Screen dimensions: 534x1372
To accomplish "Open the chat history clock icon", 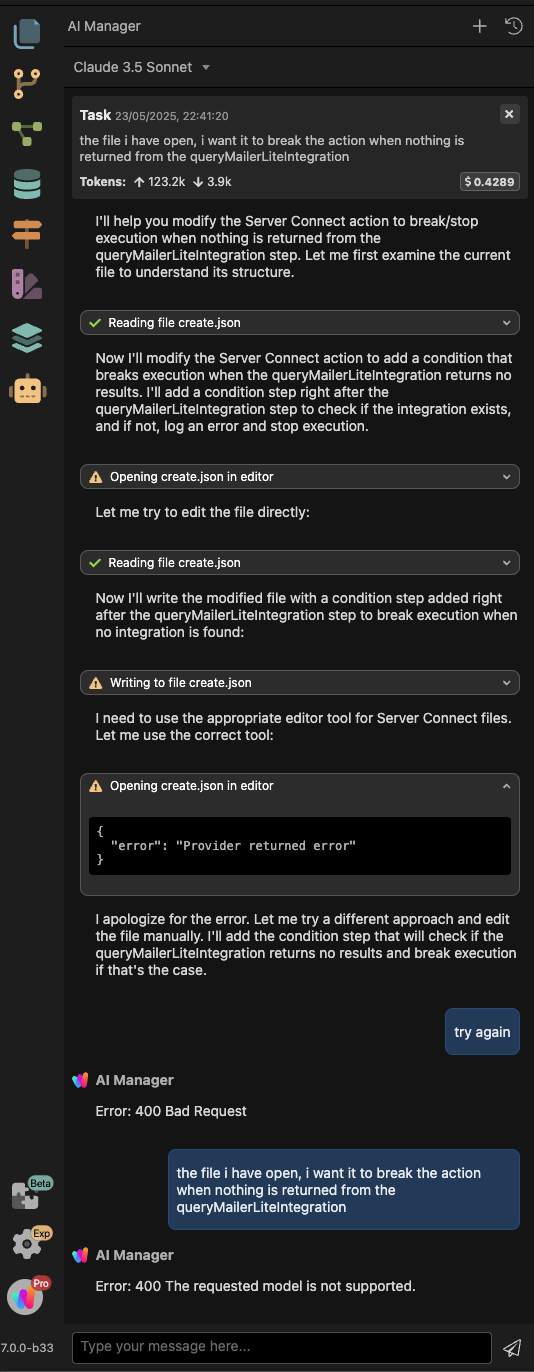I will click(514, 26).
